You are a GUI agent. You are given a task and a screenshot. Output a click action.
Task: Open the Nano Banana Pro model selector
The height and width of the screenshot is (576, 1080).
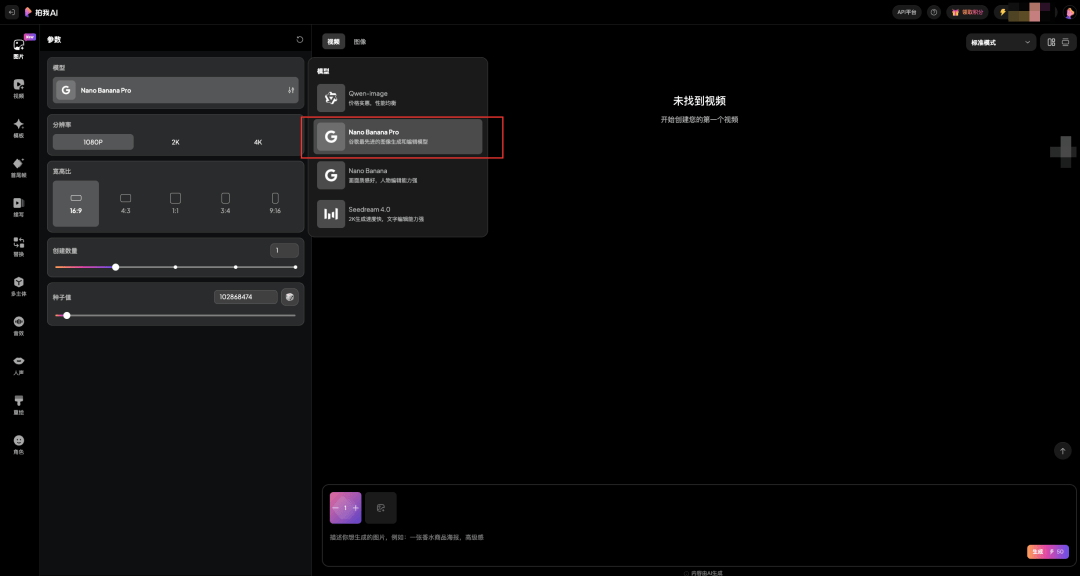point(175,90)
